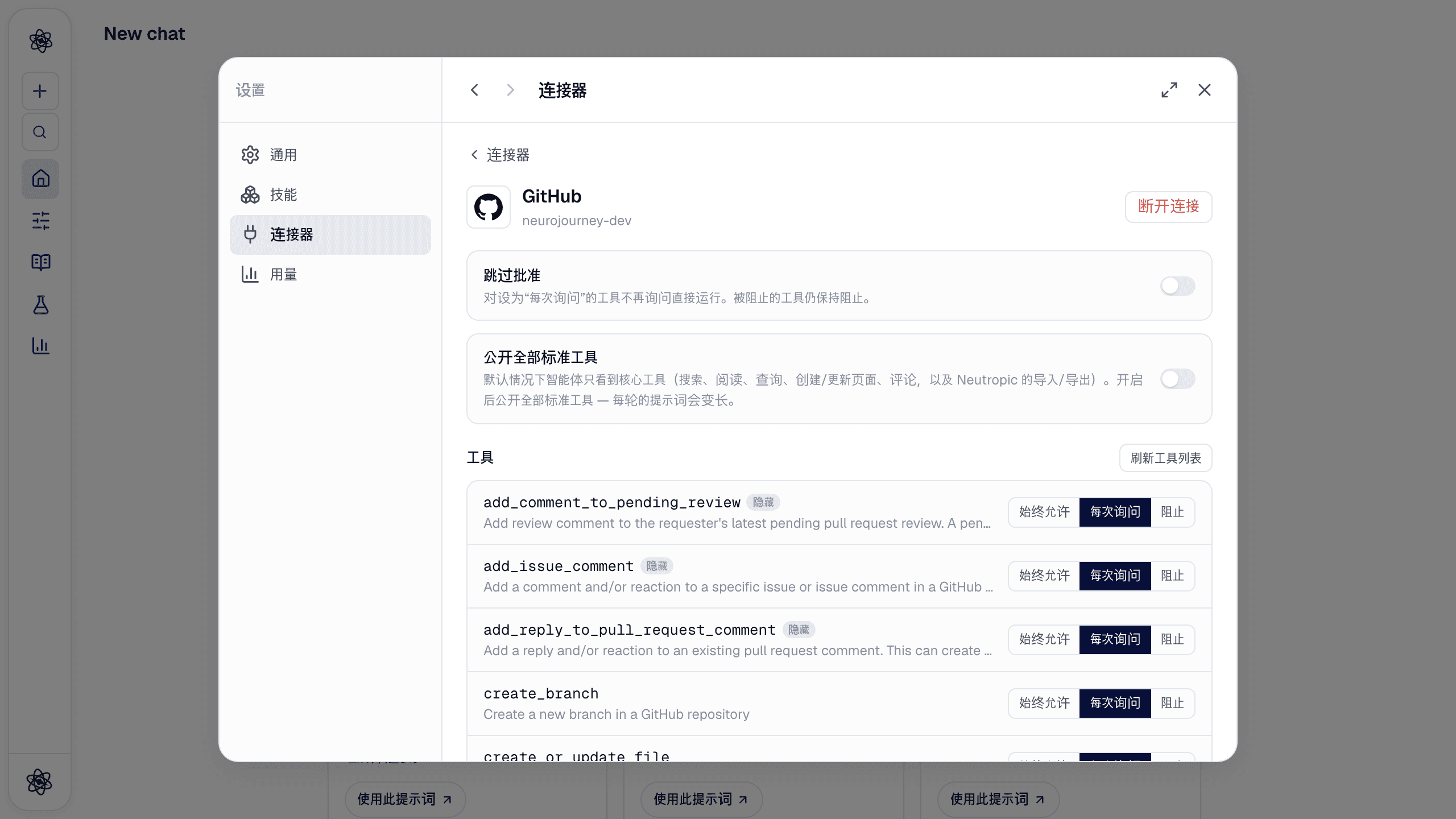Image resolution: width=1456 pixels, height=819 pixels.
Task: Click the 隐藏 badge on add_reply_to_pull_request_comment
Action: (799, 630)
